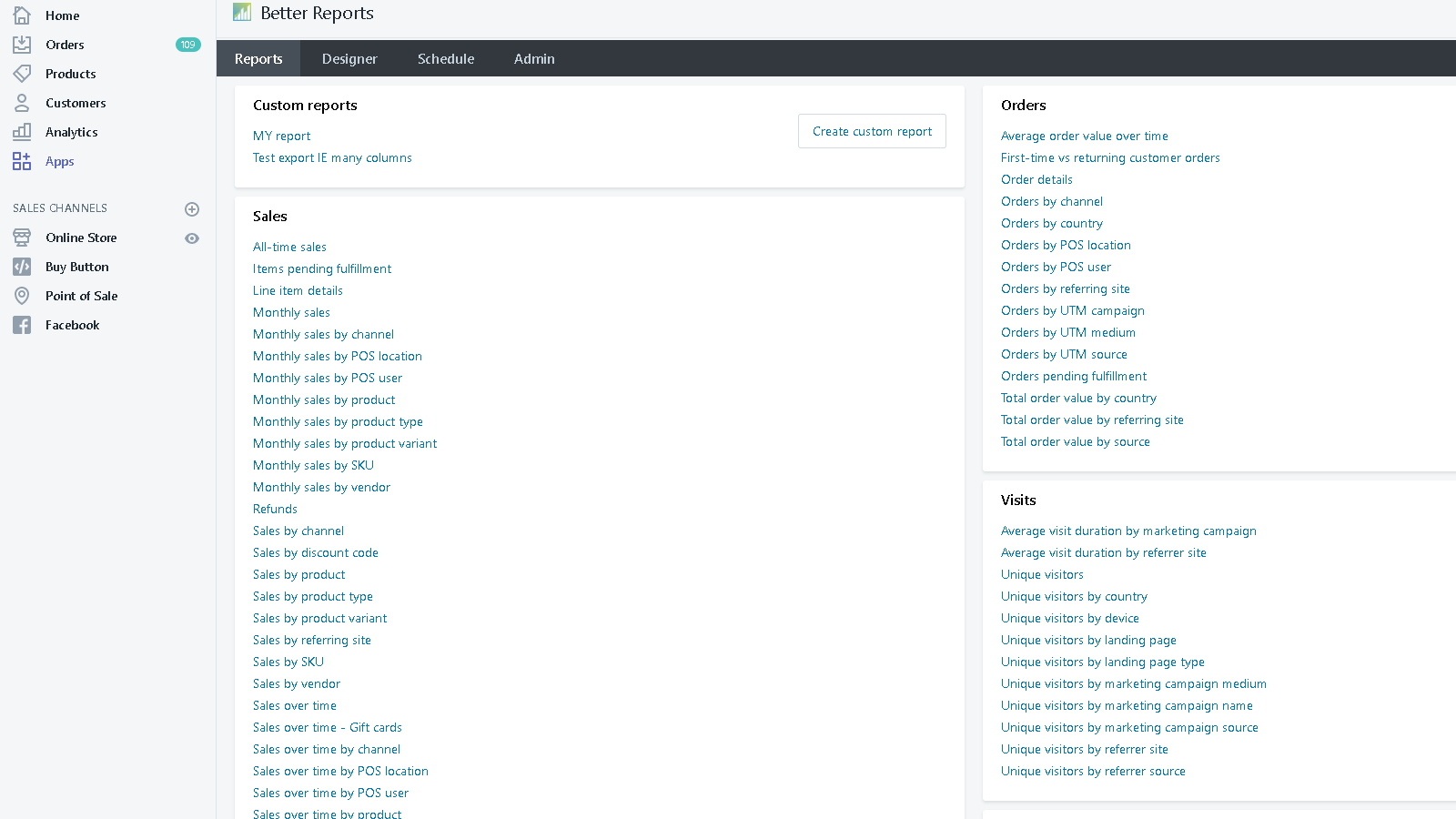Open the Customers section icon
This screenshot has width=1456, height=819.
point(22,102)
